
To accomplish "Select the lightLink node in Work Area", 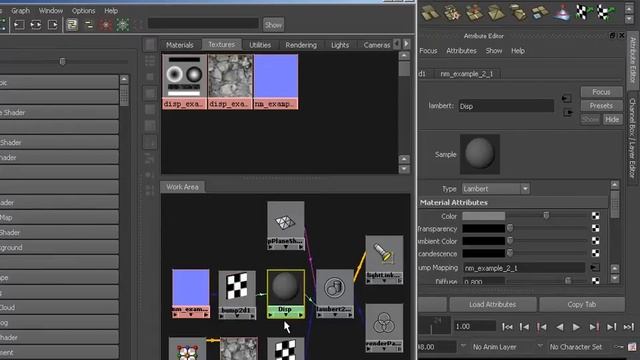I will point(384,260).
